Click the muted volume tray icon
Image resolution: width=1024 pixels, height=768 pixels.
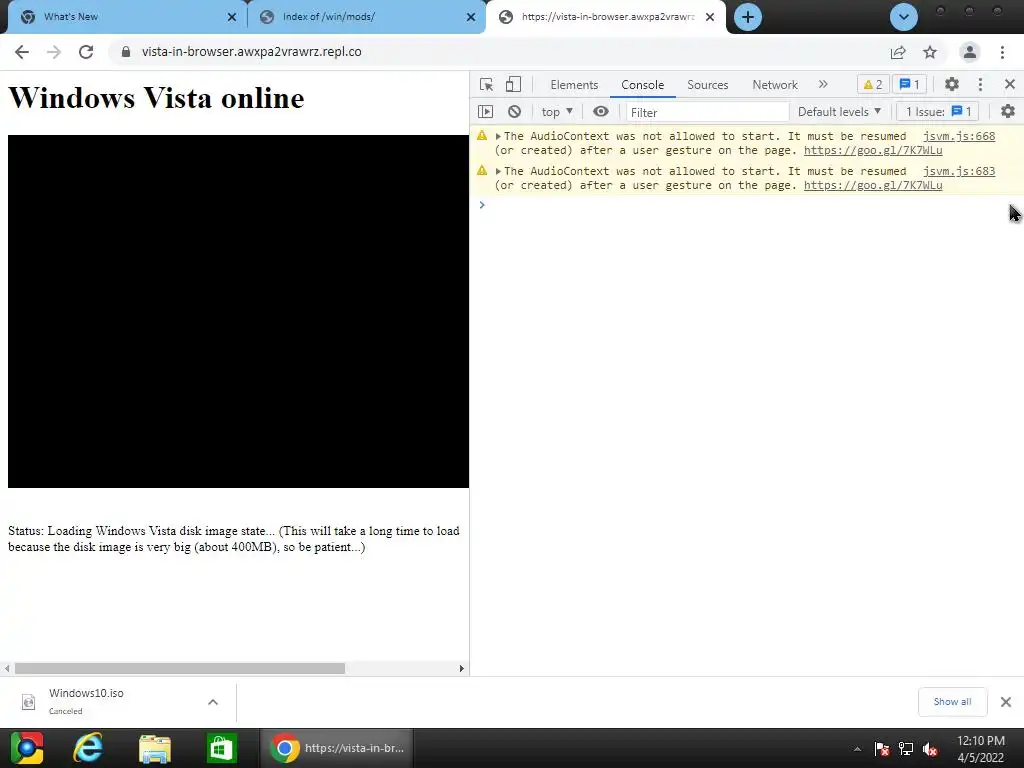[x=930, y=749]
